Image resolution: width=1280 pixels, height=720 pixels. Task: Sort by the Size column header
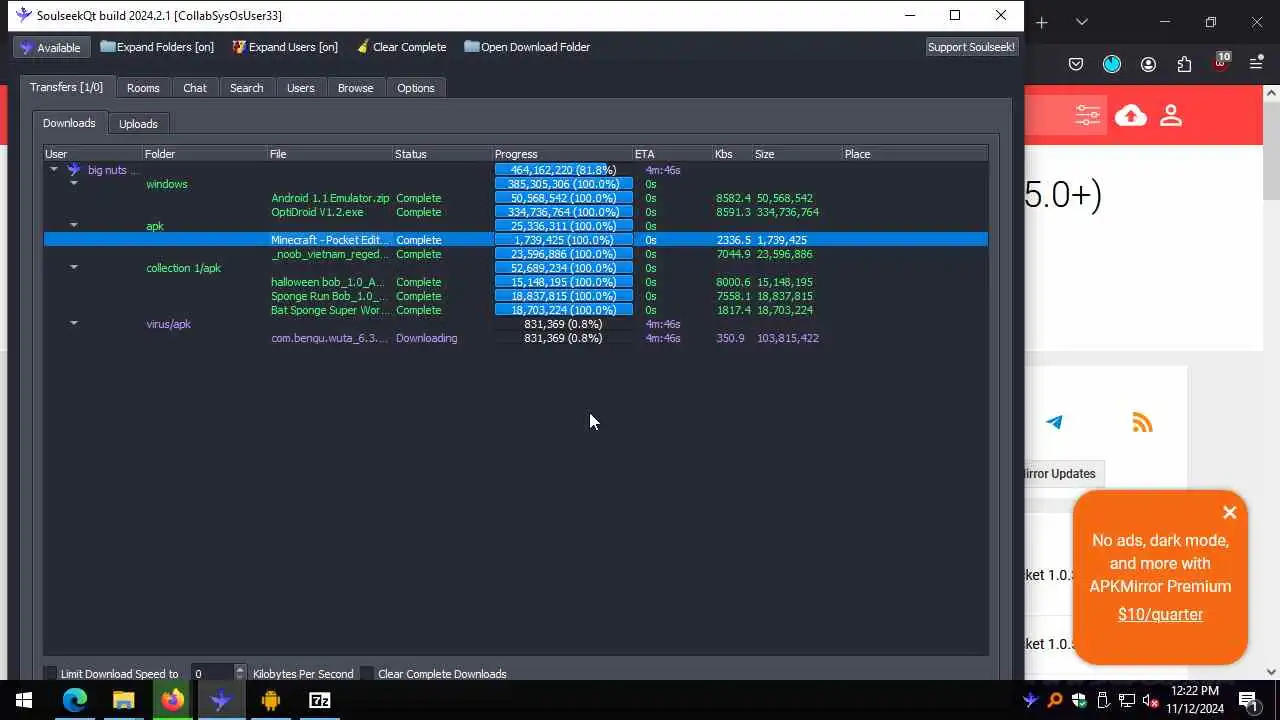click(x=798, y=154)
